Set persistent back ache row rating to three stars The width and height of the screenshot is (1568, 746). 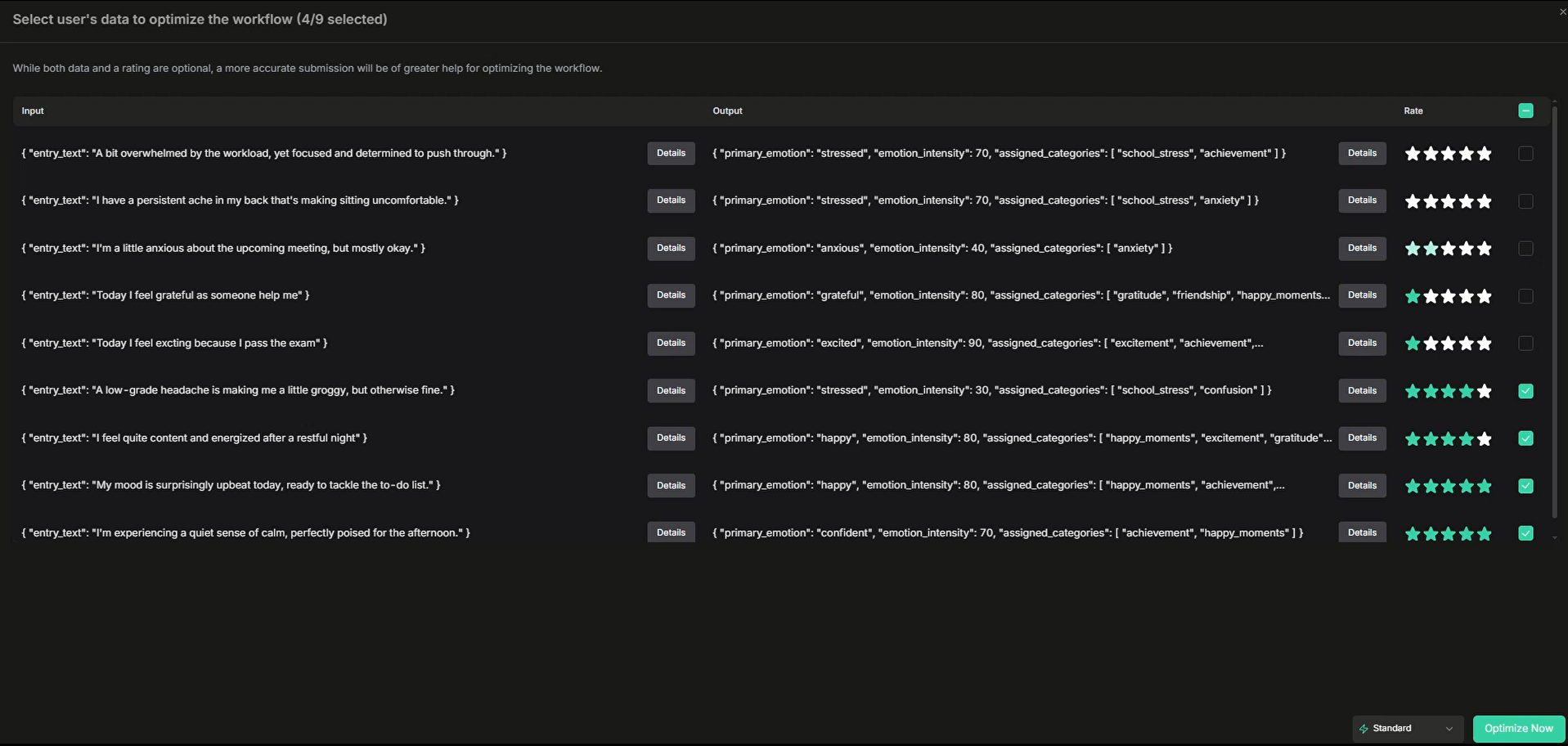(1448, 201)
